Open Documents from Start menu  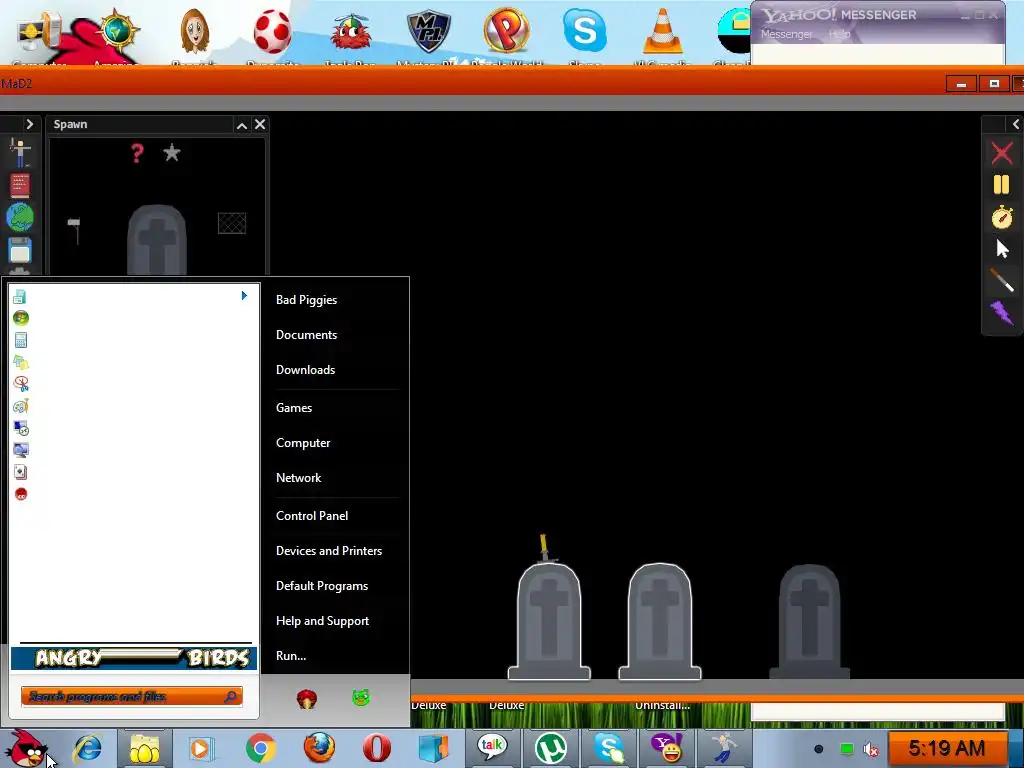[306, 335]
